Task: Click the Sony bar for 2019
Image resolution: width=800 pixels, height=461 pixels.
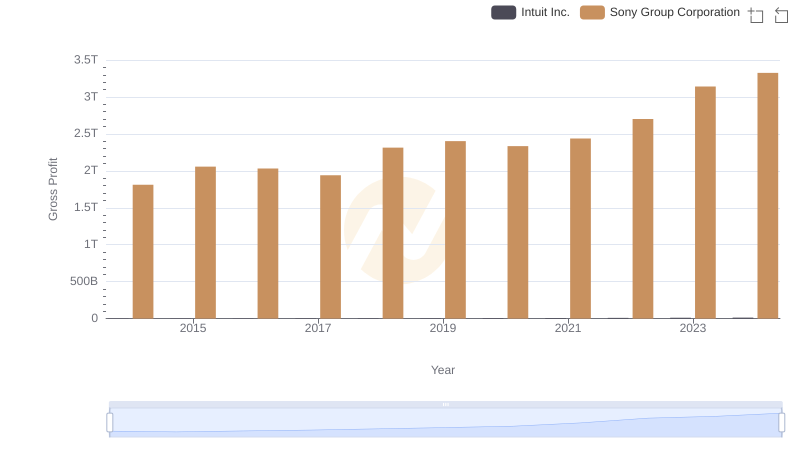Action: click(x=456, y=229)
